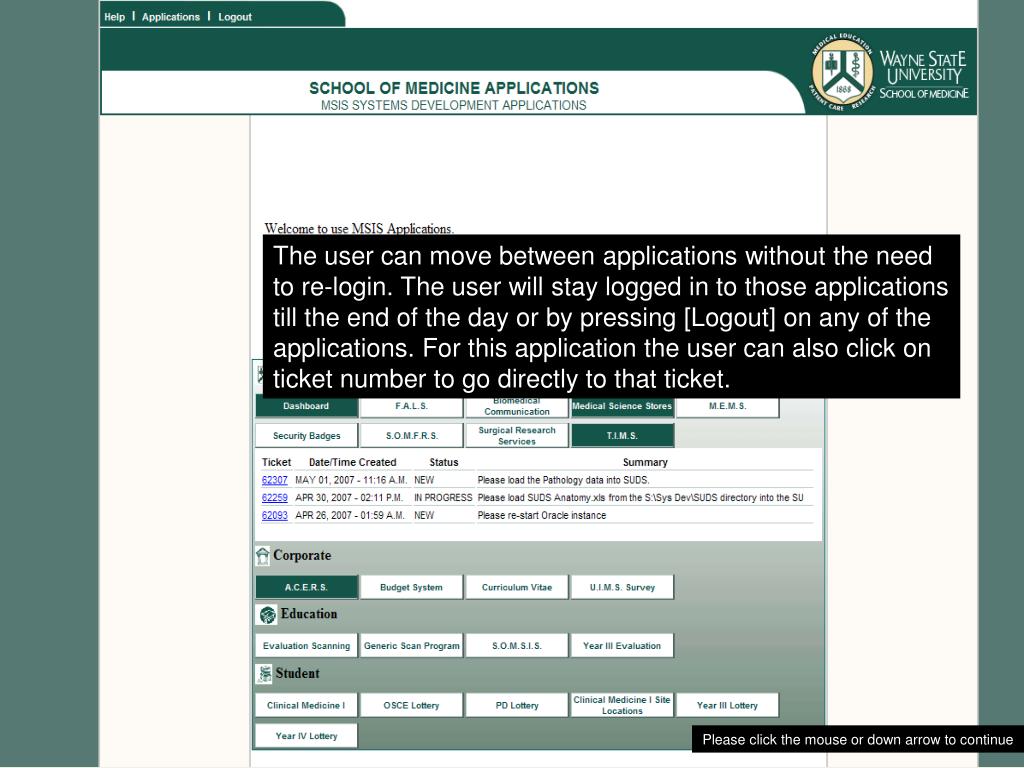Open the Year III Lottery application
Screen dimensions: 1024x768
click(727, 705)
